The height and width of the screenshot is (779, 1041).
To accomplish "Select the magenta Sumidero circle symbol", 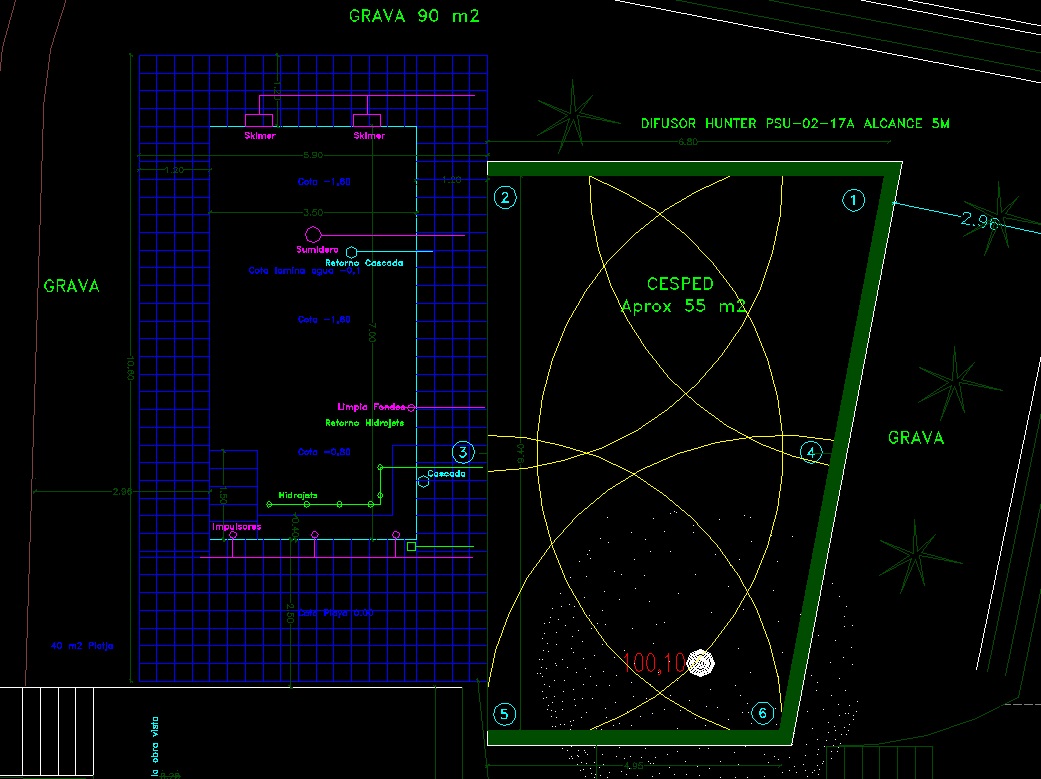I will tap(313, 235).
